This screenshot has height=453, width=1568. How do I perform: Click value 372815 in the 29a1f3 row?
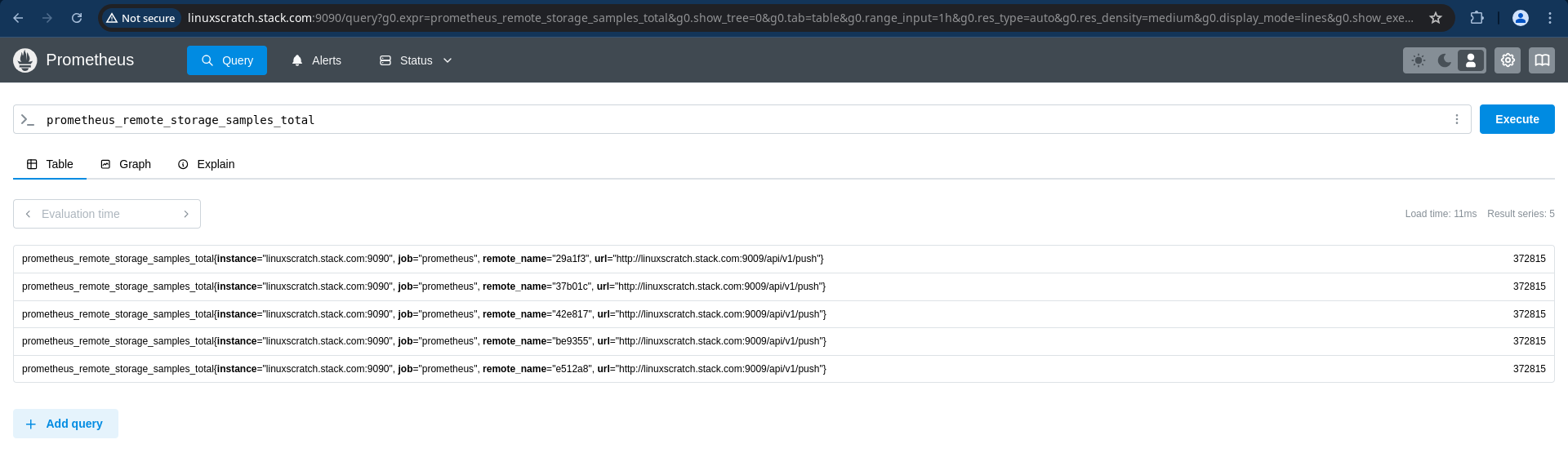click(1529, 259)
